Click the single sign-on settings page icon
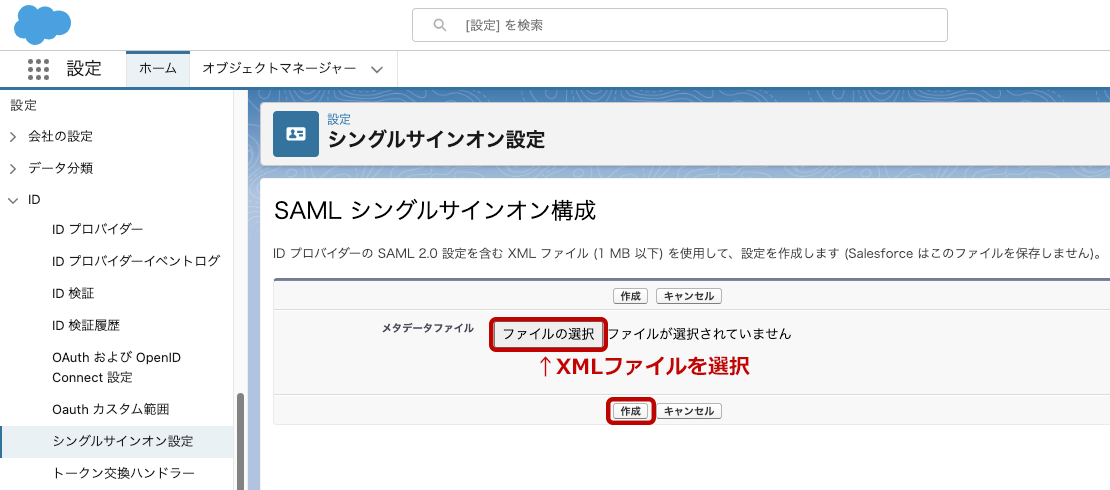Image resolution: width=1110 pixels, height=490 pixels. [296, 134]
